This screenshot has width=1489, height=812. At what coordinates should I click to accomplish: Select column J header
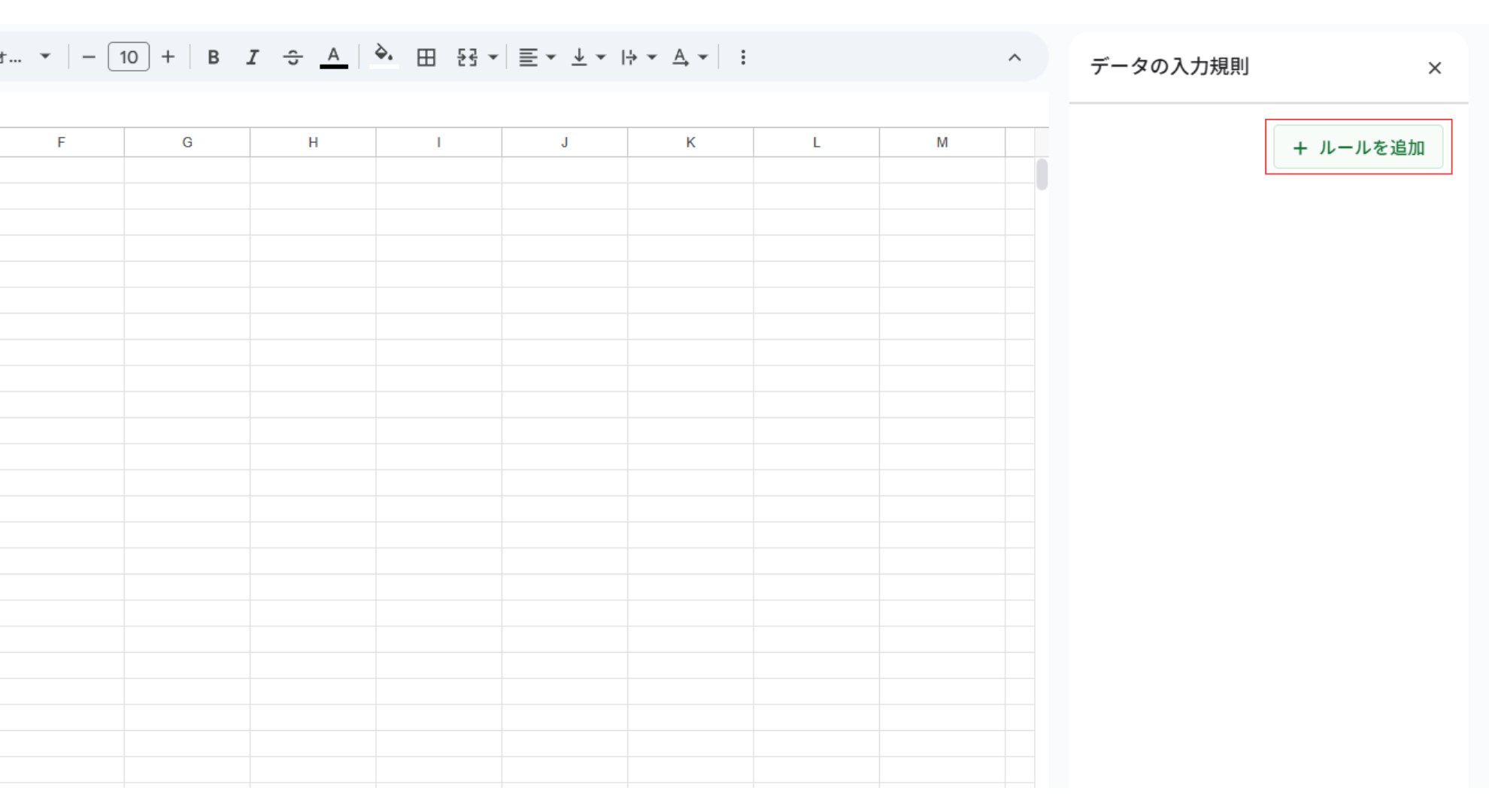tap(565, 142)
